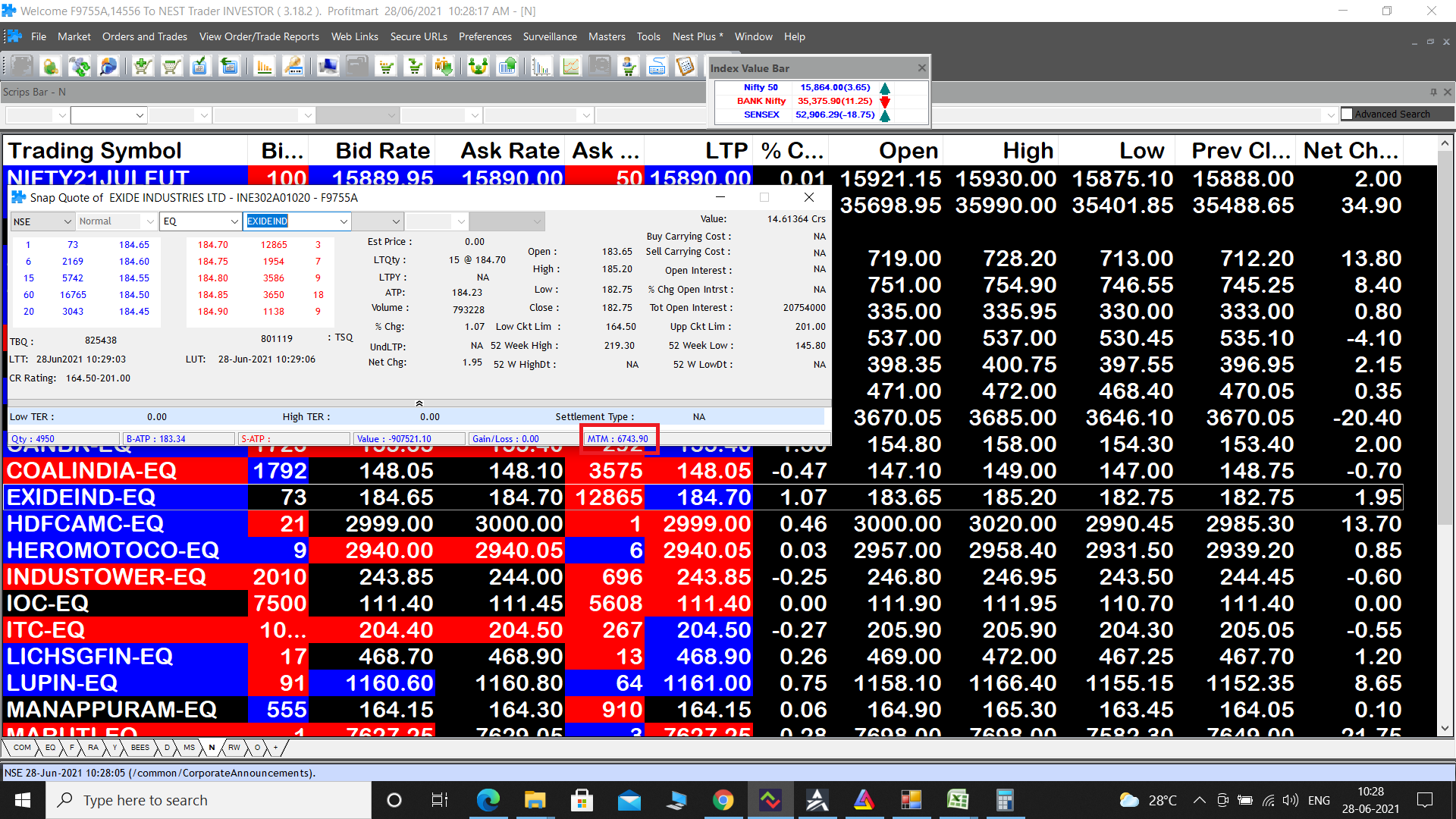Click the person with cart toolbar icon
Image resolution: width=1456 pixels, height=819 pixels.
pyautogui.click(x=628, y=67)
